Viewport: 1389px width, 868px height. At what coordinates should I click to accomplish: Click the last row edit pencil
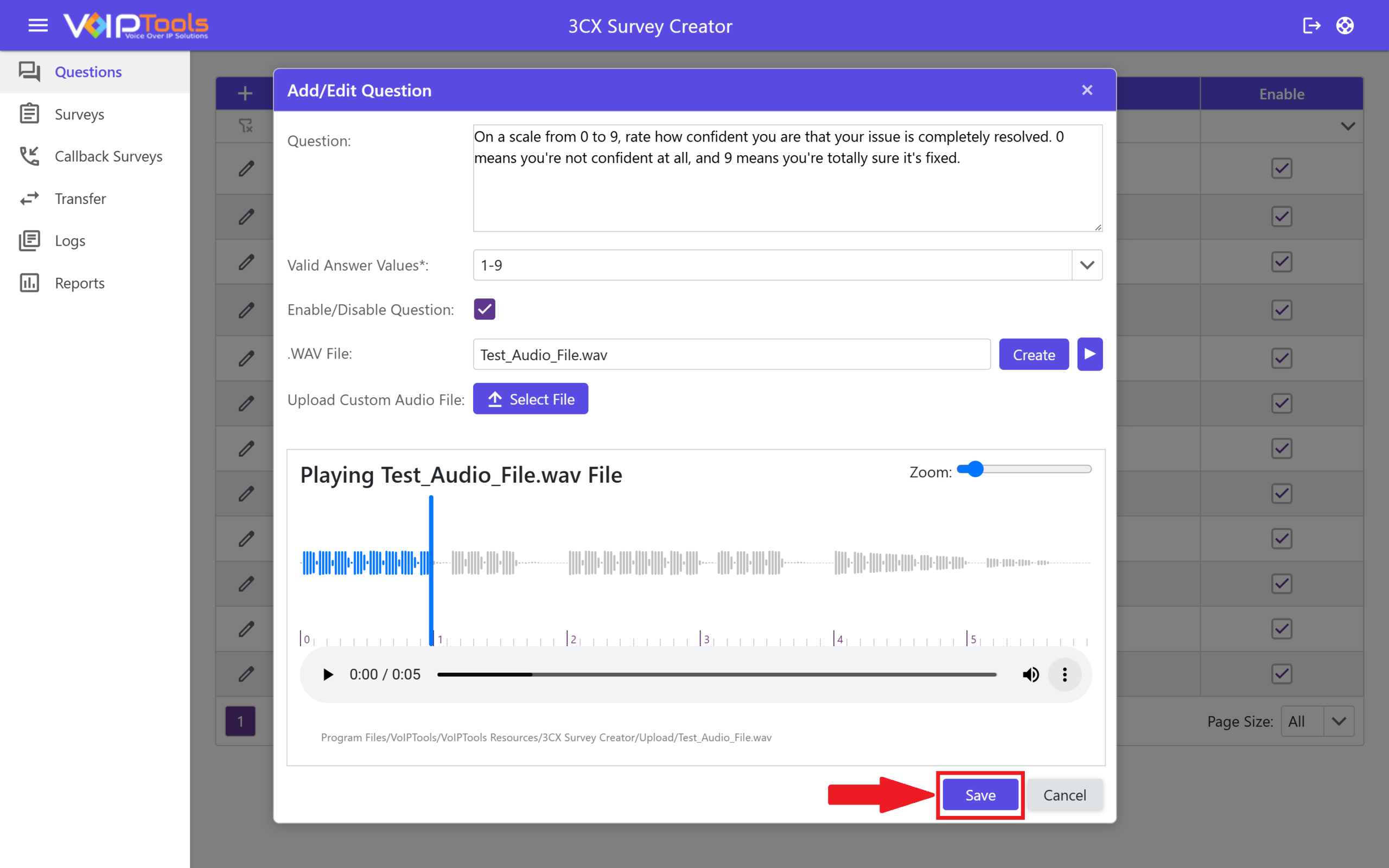246,674
